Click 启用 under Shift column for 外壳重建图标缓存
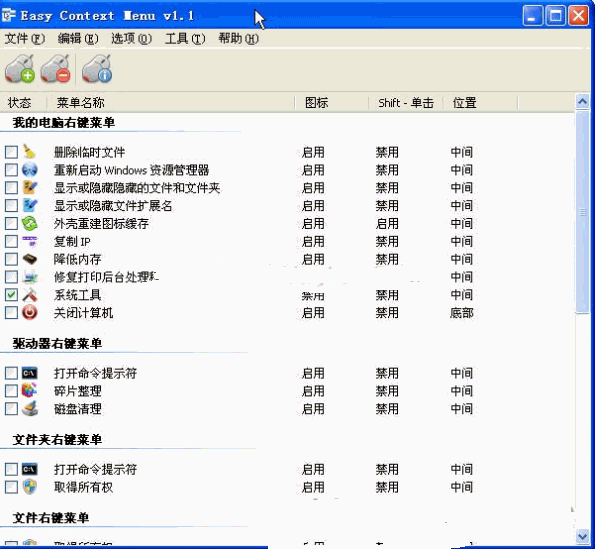Viewport: 595px width, 549px height. click(x=387, y=223)
